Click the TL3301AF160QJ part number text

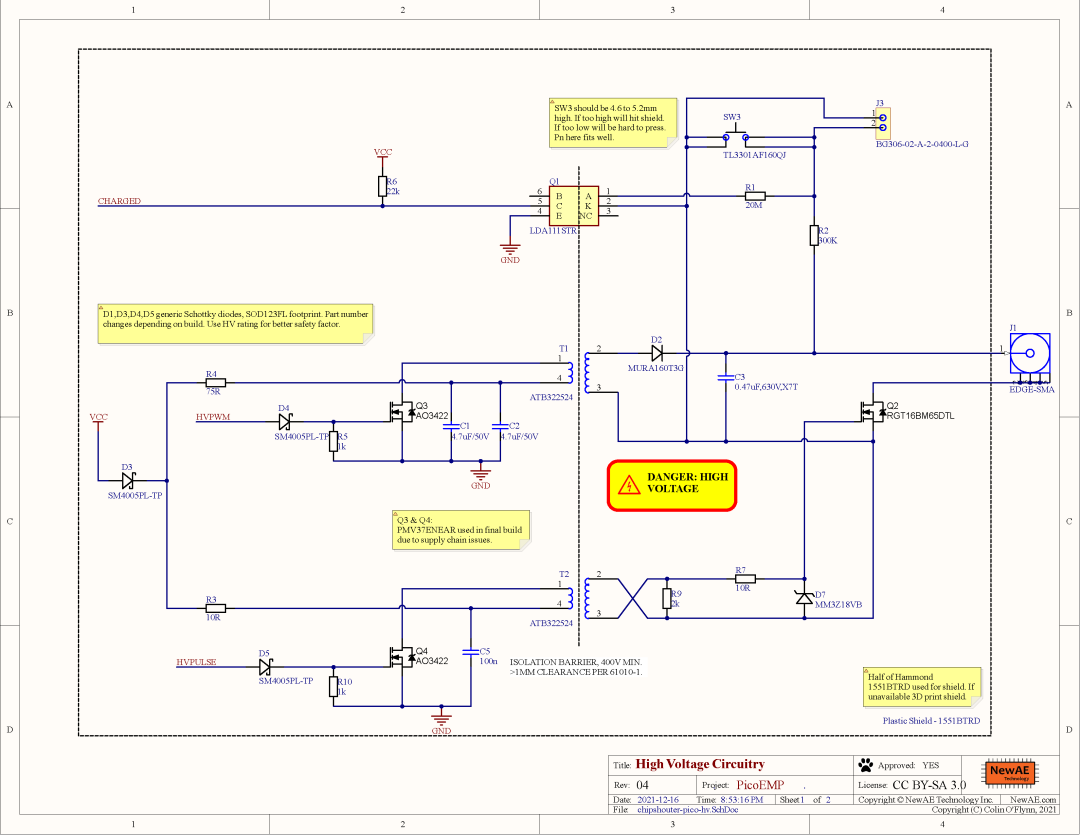(754, 155)
